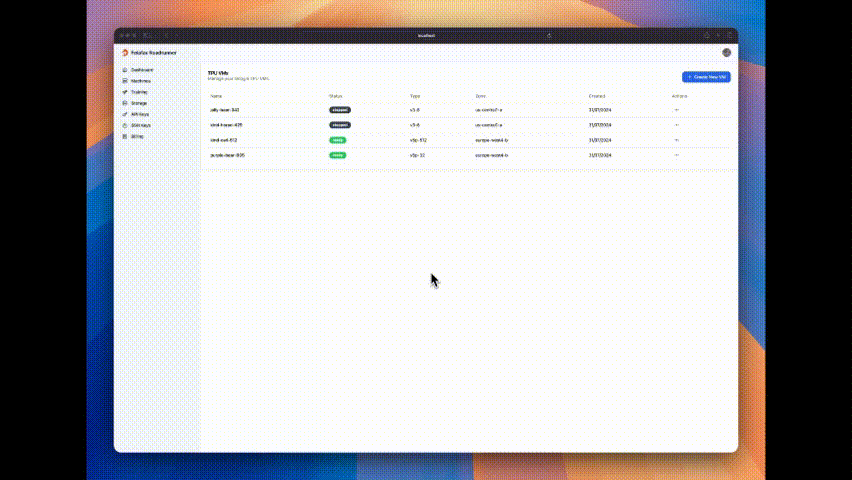Click the browser address bar
This screenshot has height=480, width=852.
point(426,35)
